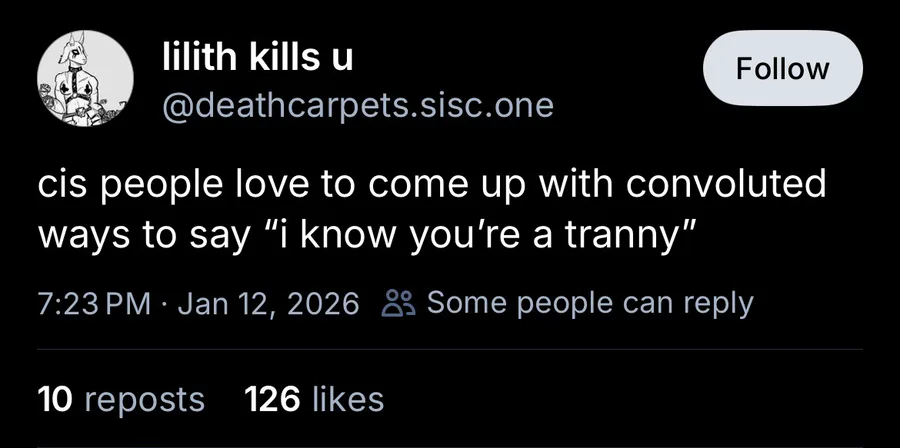Click the word "Follow" on the pill button
This screenshot has height=448, width=900.
click(782, 69)
